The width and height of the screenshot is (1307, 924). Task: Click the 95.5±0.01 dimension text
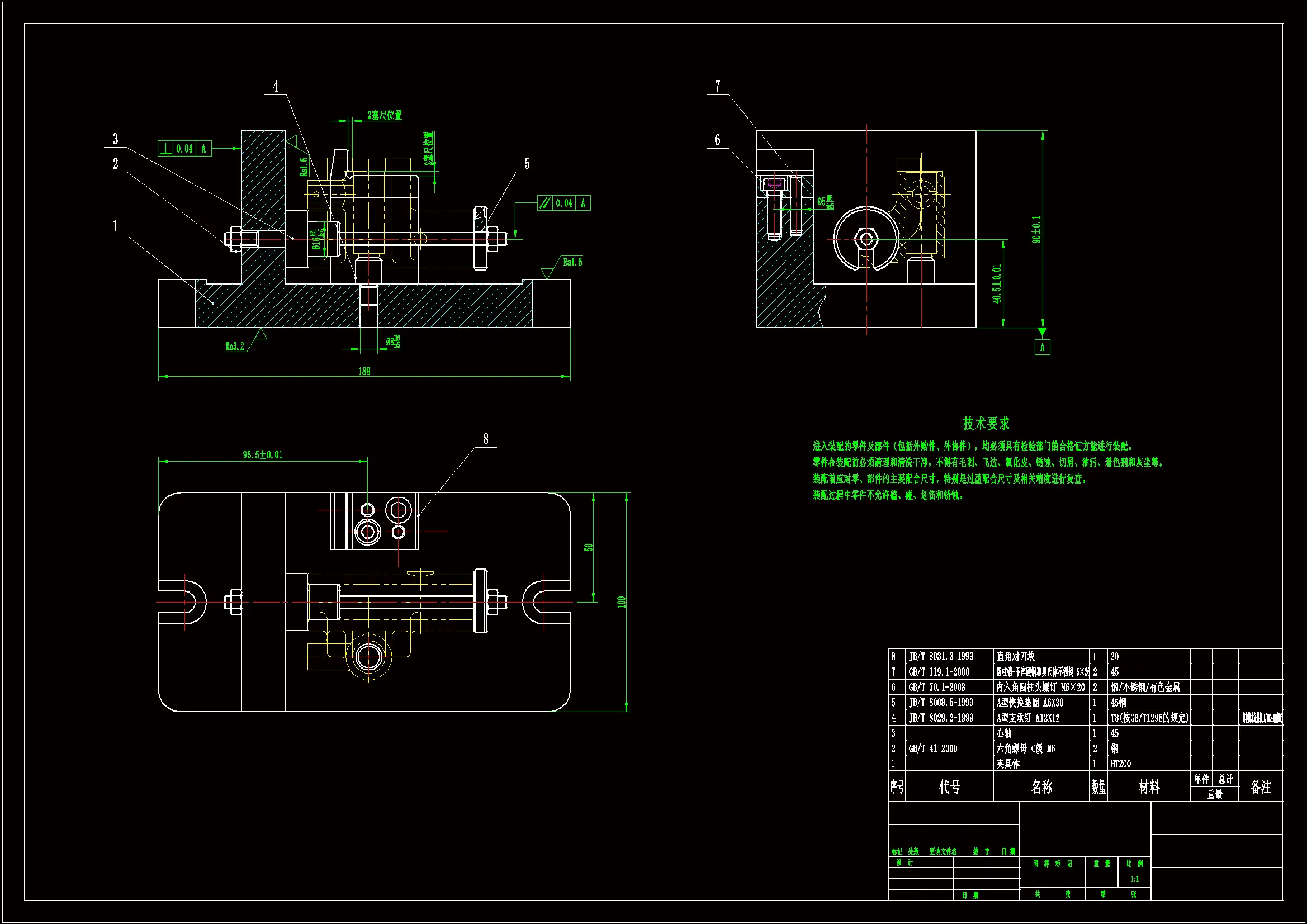(262, 455)
